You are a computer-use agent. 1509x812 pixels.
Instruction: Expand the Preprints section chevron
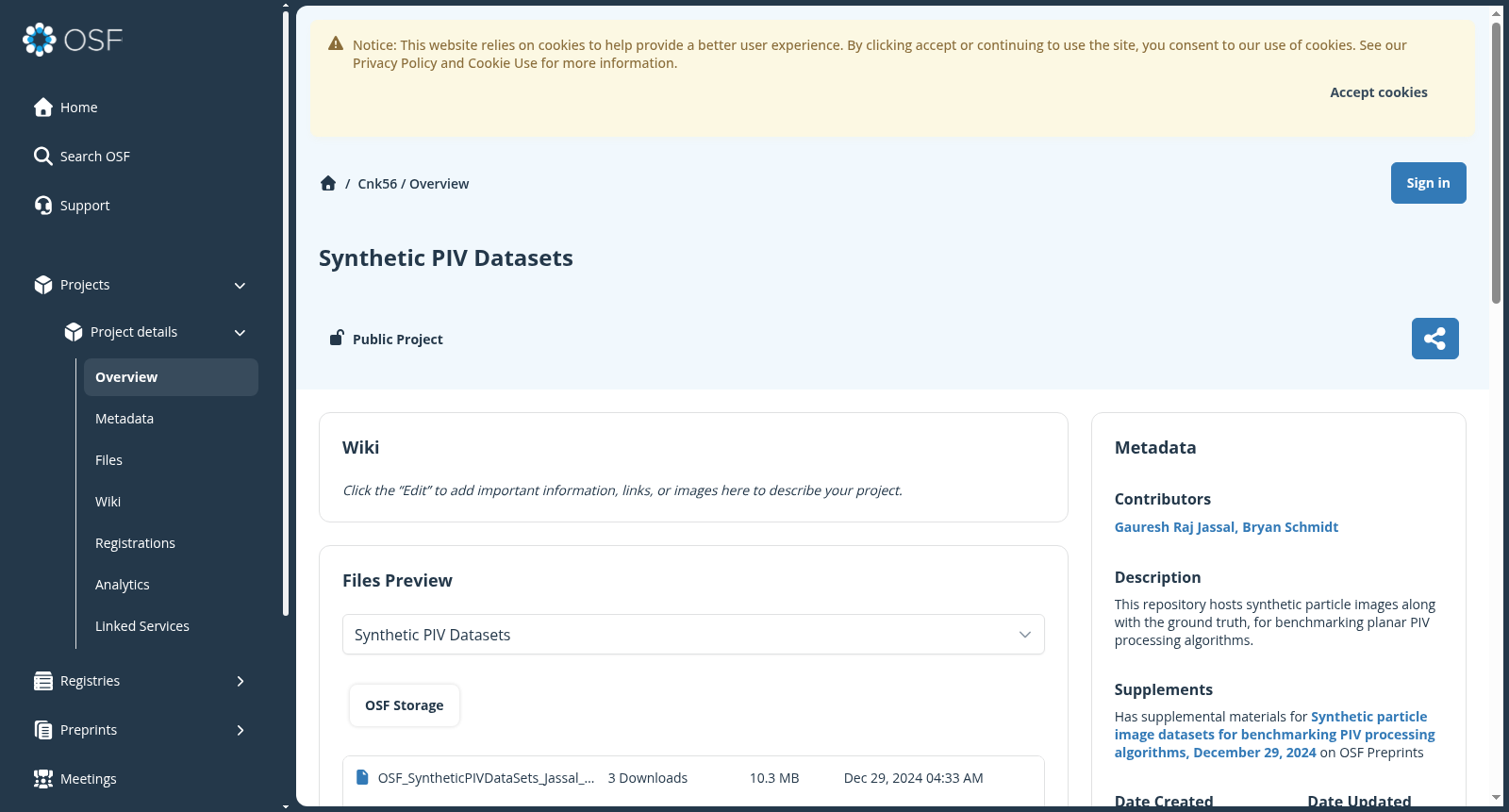pos(240,730)
